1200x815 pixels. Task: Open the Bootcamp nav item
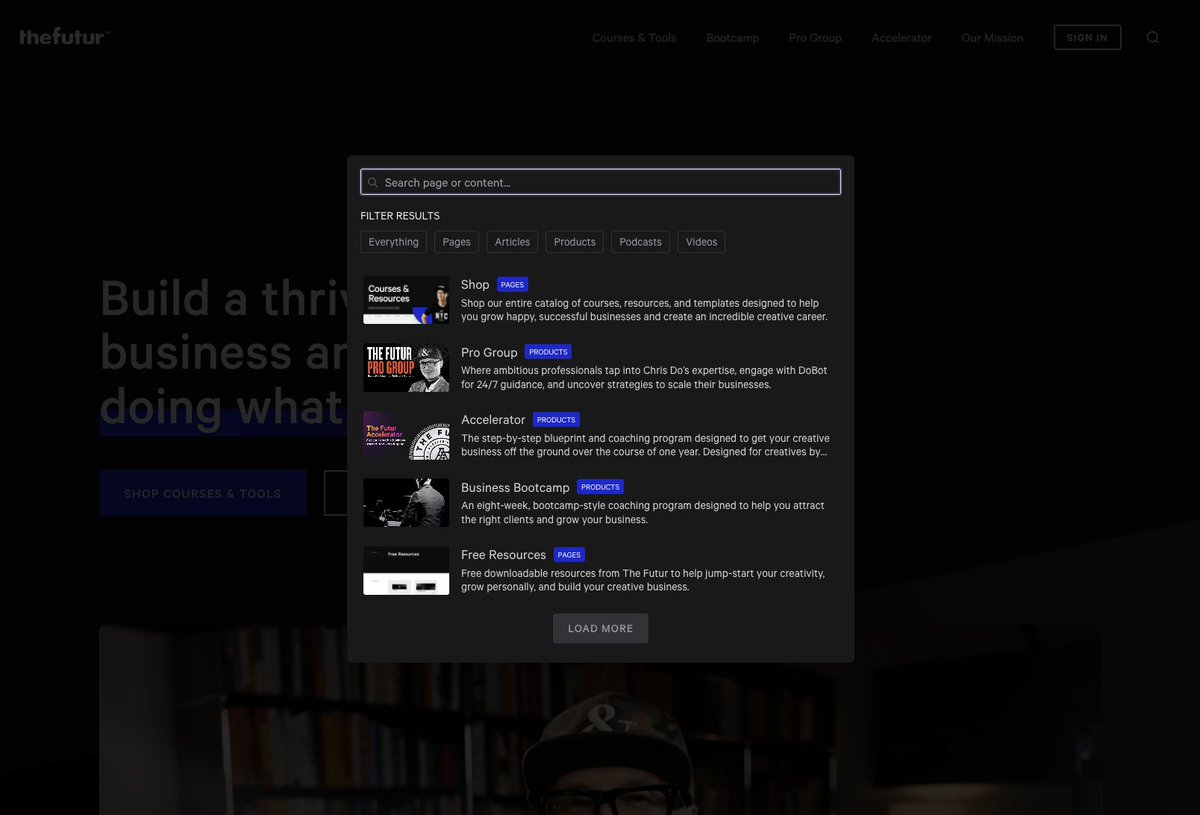pos(732,38)
